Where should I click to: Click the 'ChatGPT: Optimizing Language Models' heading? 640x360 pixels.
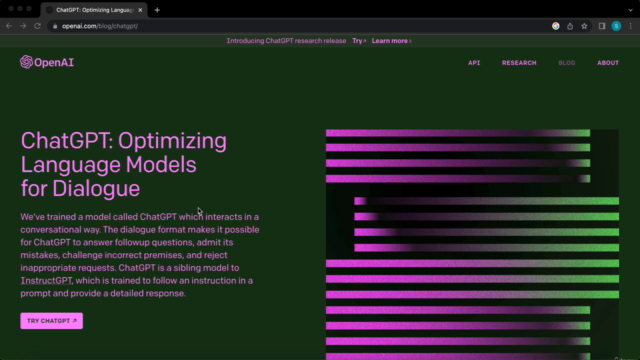coord(124,164)
